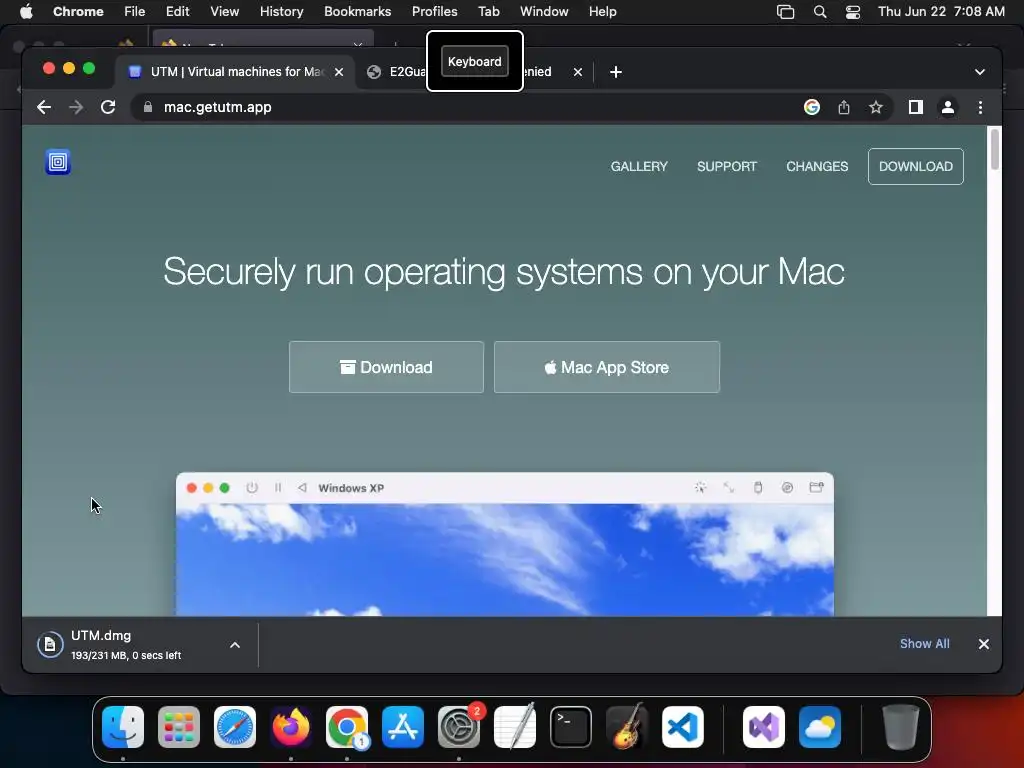
Task: Click the lock icon in the address bar
Action: [148, 107]
